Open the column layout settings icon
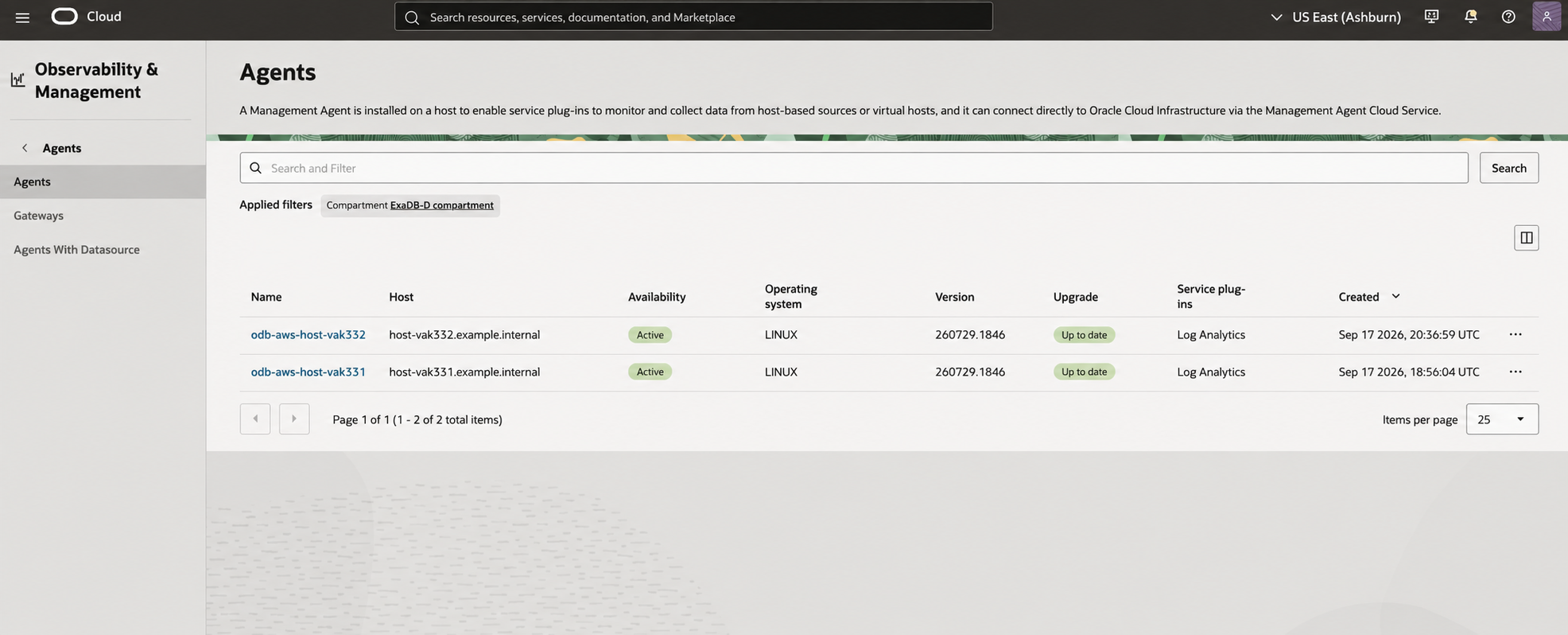This screenshot has width=1568, height=635. [x=1526, y=238]
